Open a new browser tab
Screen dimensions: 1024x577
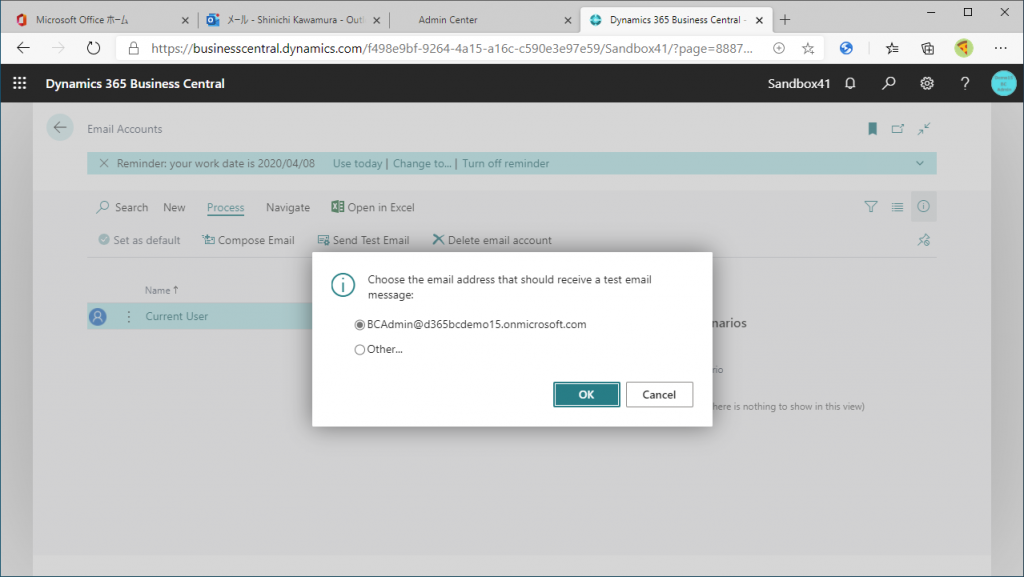[785, 20]
